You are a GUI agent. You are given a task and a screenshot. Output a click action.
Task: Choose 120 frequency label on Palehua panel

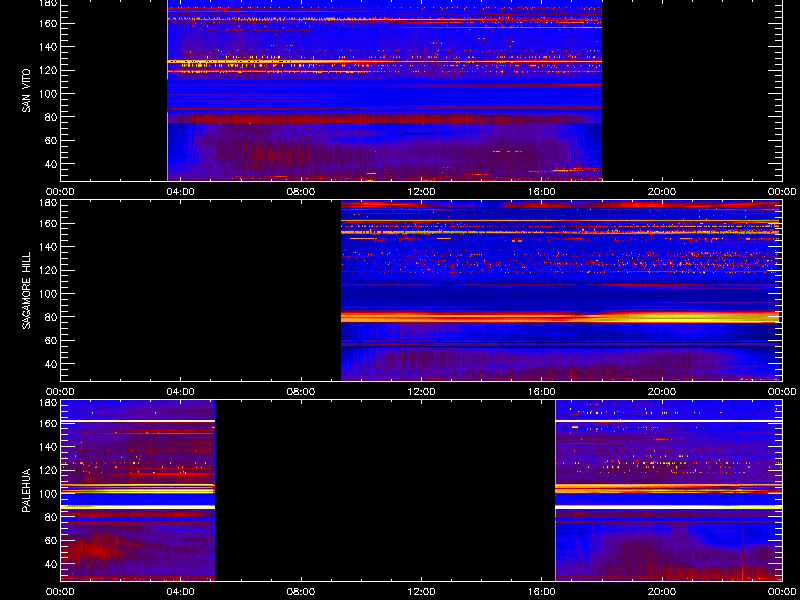point(49,470)
